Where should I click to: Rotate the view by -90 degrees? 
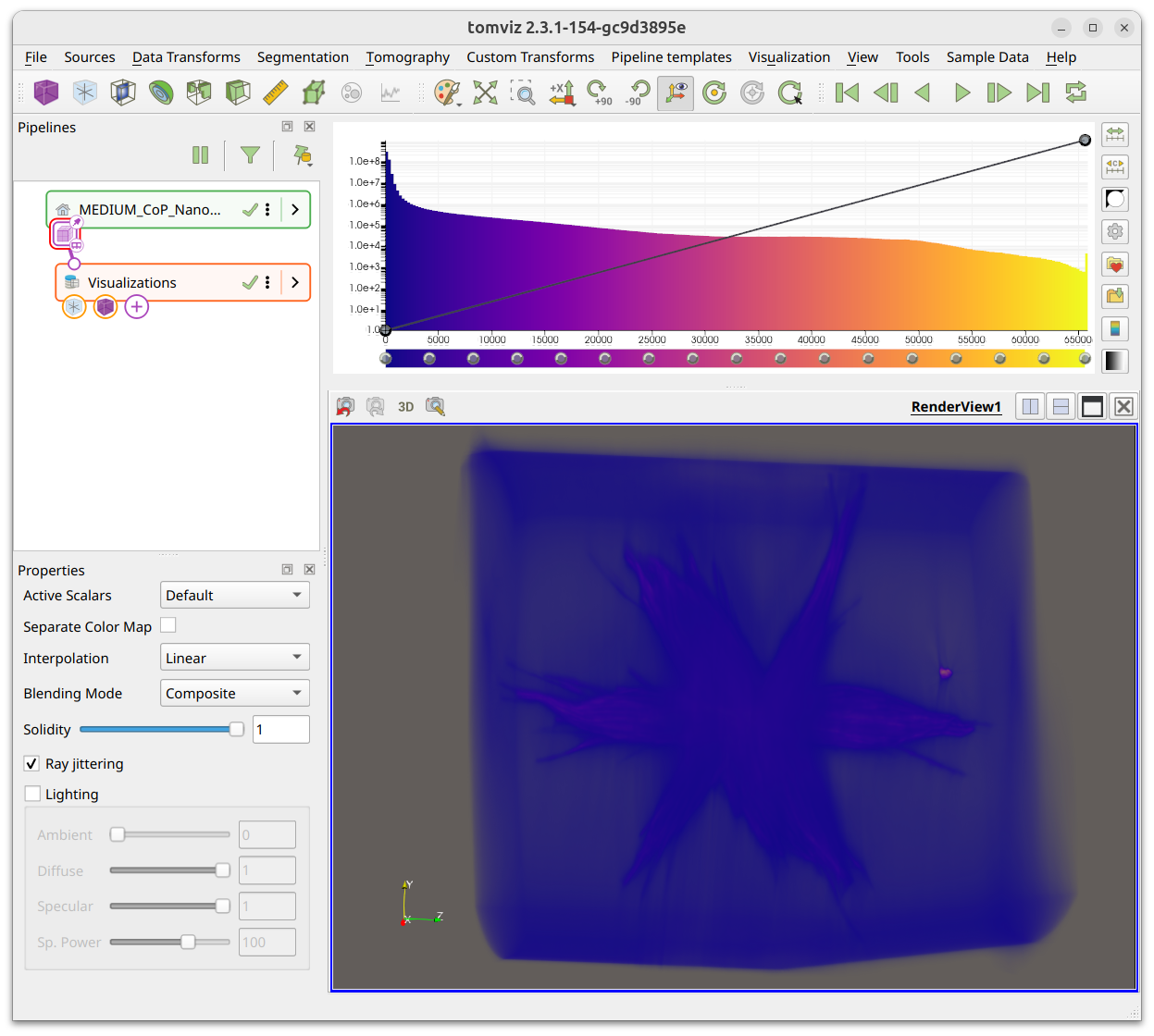point(638,92)
